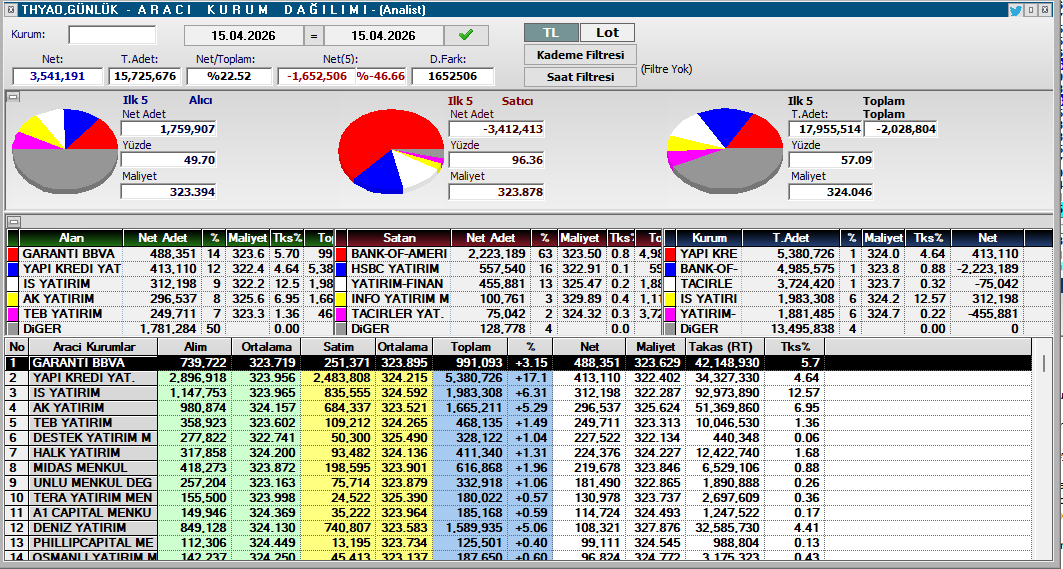The height and width of the screenshot is (569, 1063).
Task: Sort main table by No column header
Action: (x=17, y=347)
